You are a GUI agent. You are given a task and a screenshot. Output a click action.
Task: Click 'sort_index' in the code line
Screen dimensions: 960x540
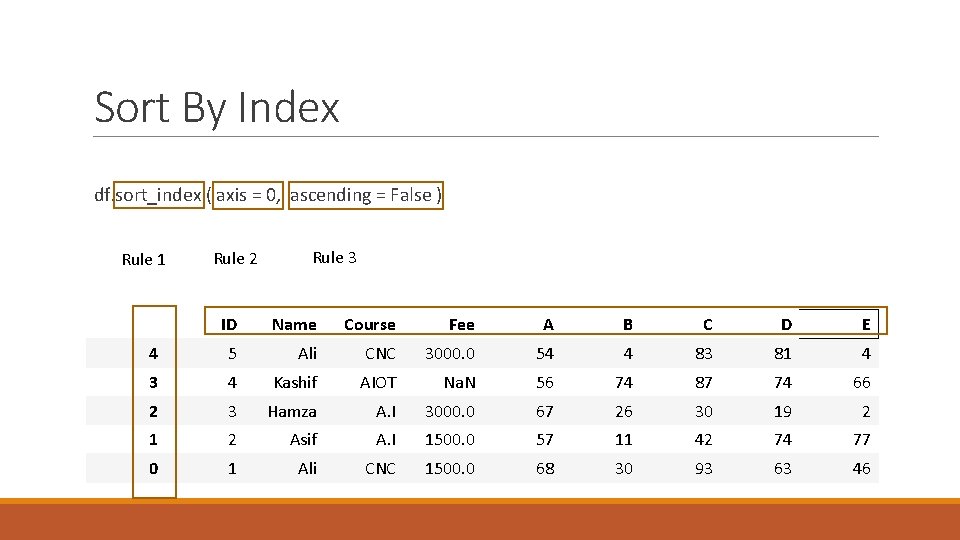(x=159, y=195)
